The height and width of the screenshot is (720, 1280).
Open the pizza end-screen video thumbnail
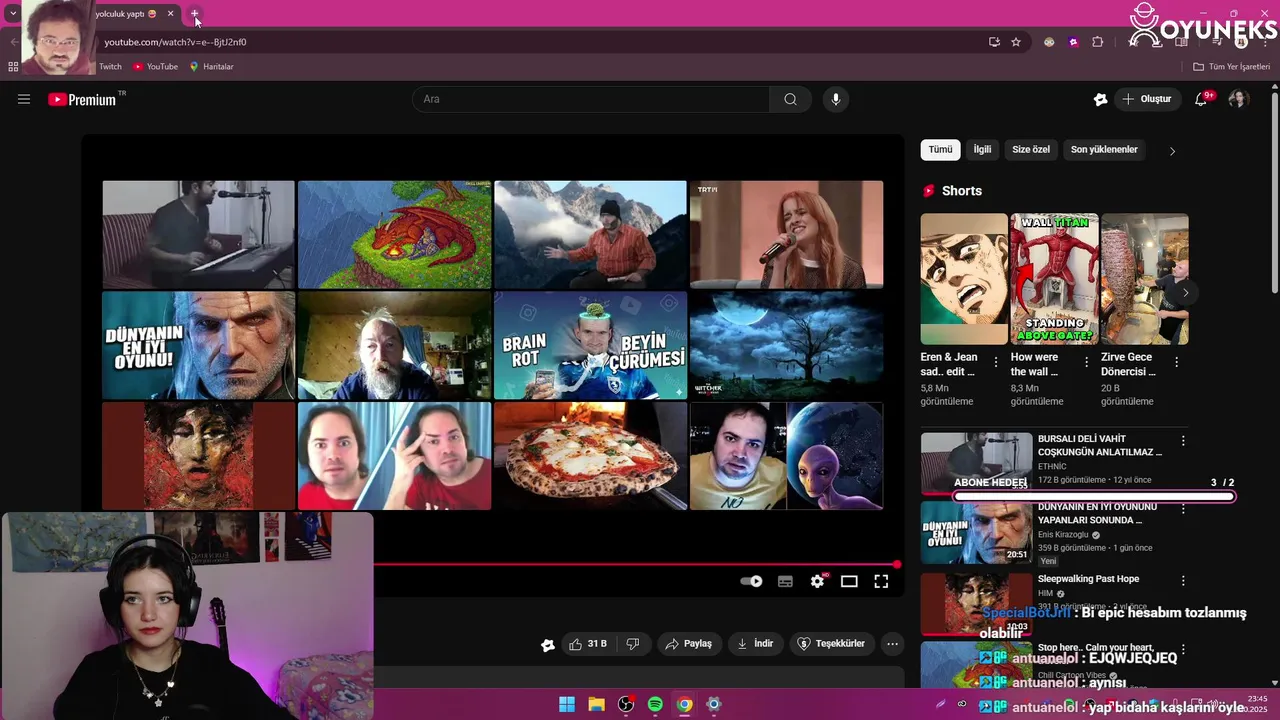tap(590, 456)
